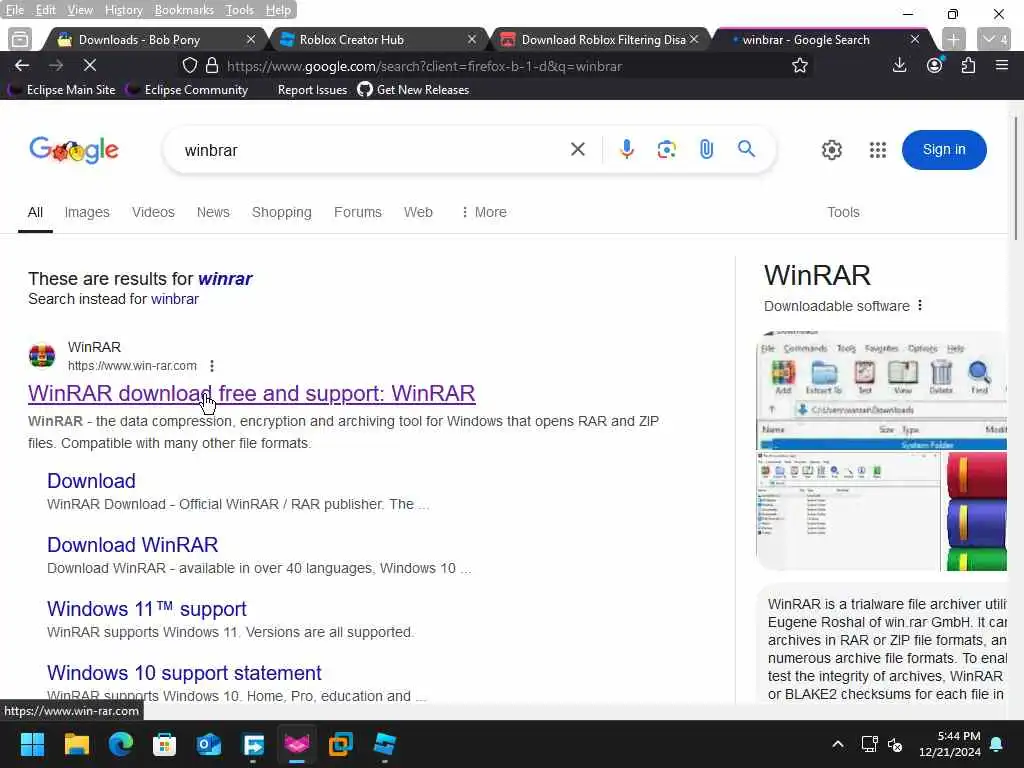Open Firefox hamburger menu
The image size is (1024, 768).
(1002, 65)
